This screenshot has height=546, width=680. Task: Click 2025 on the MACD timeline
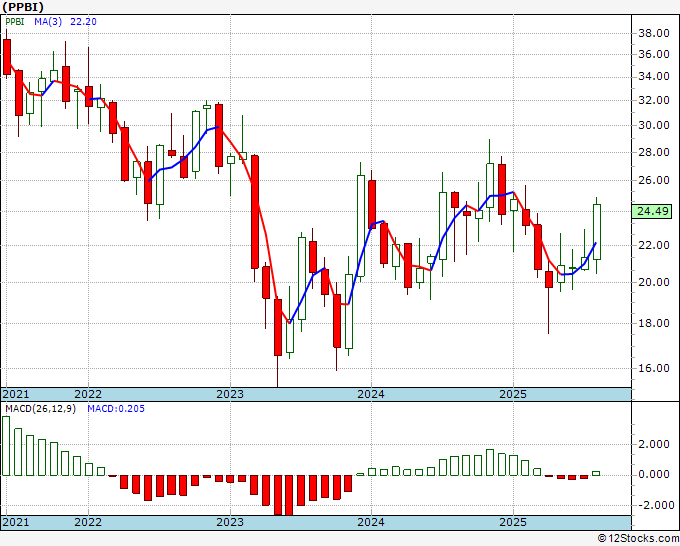pyautogui.click(x=513, y=522)
